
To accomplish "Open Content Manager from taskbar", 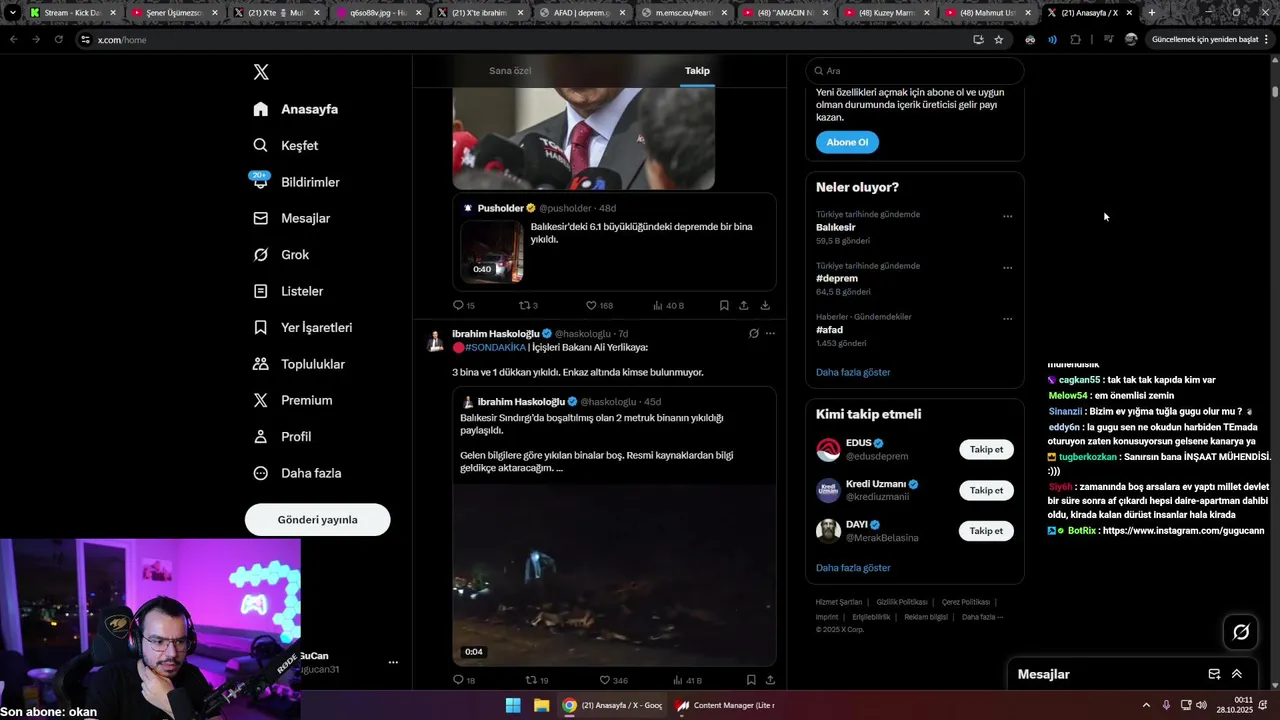I will tap(726, 705).
